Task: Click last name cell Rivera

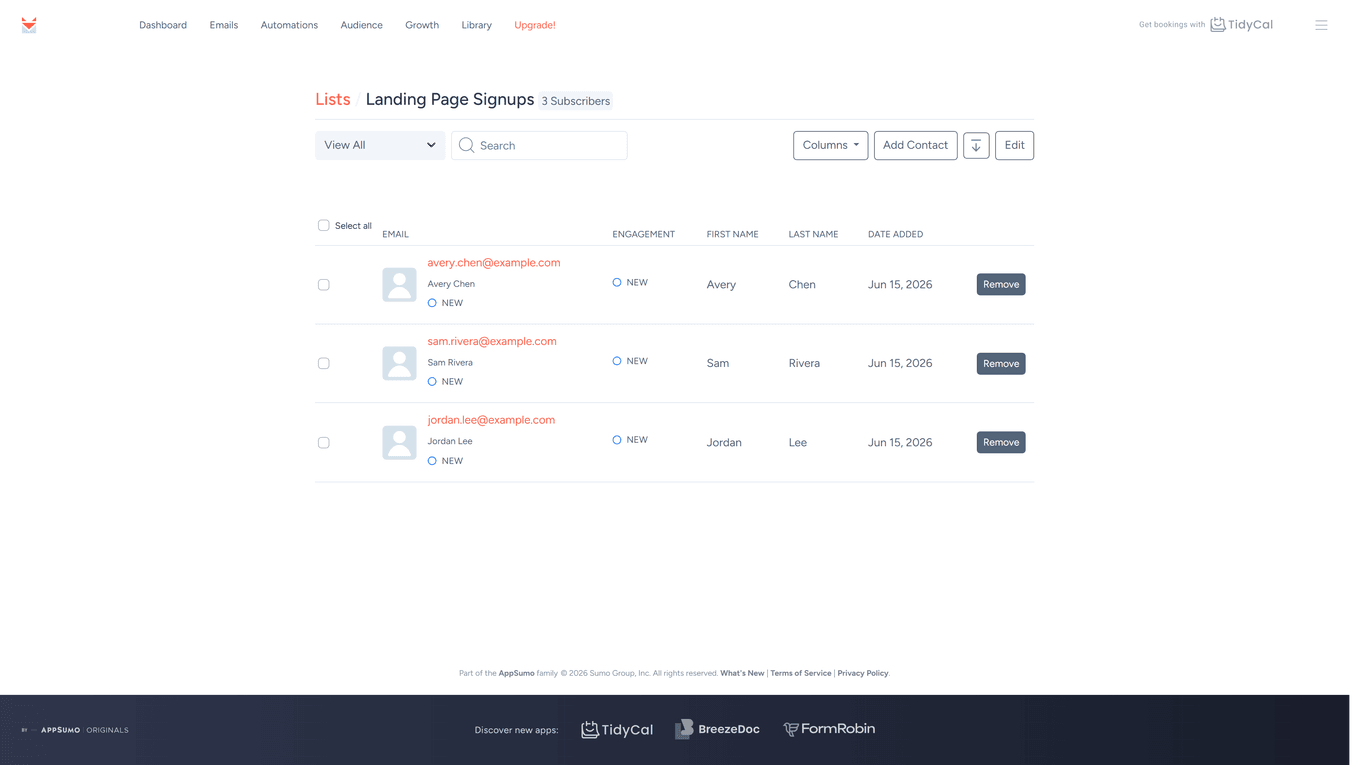Action: (x=804, y=363)
